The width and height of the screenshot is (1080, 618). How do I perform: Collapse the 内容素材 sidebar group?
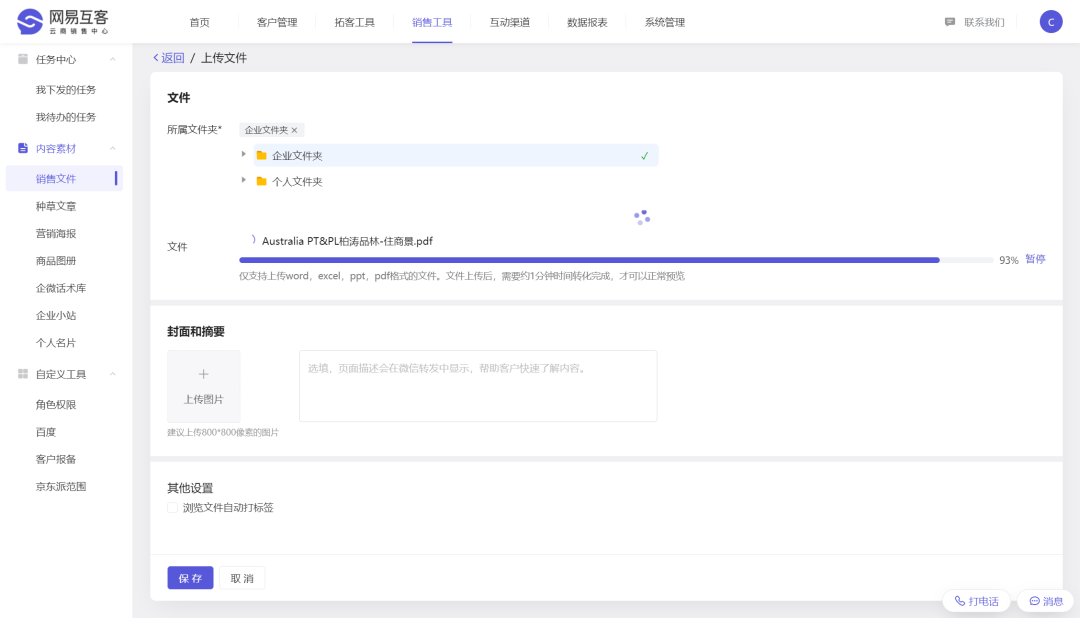pos(112,148)
